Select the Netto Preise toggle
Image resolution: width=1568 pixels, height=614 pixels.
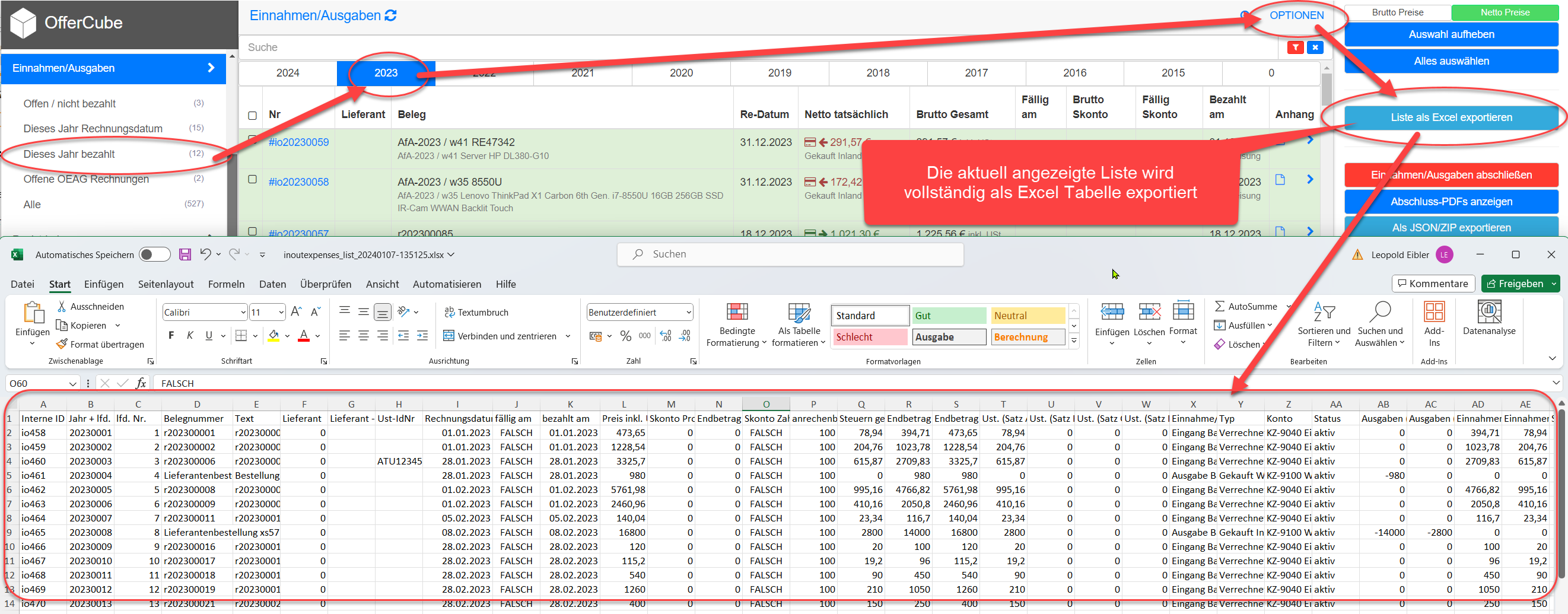point(1505,12)
